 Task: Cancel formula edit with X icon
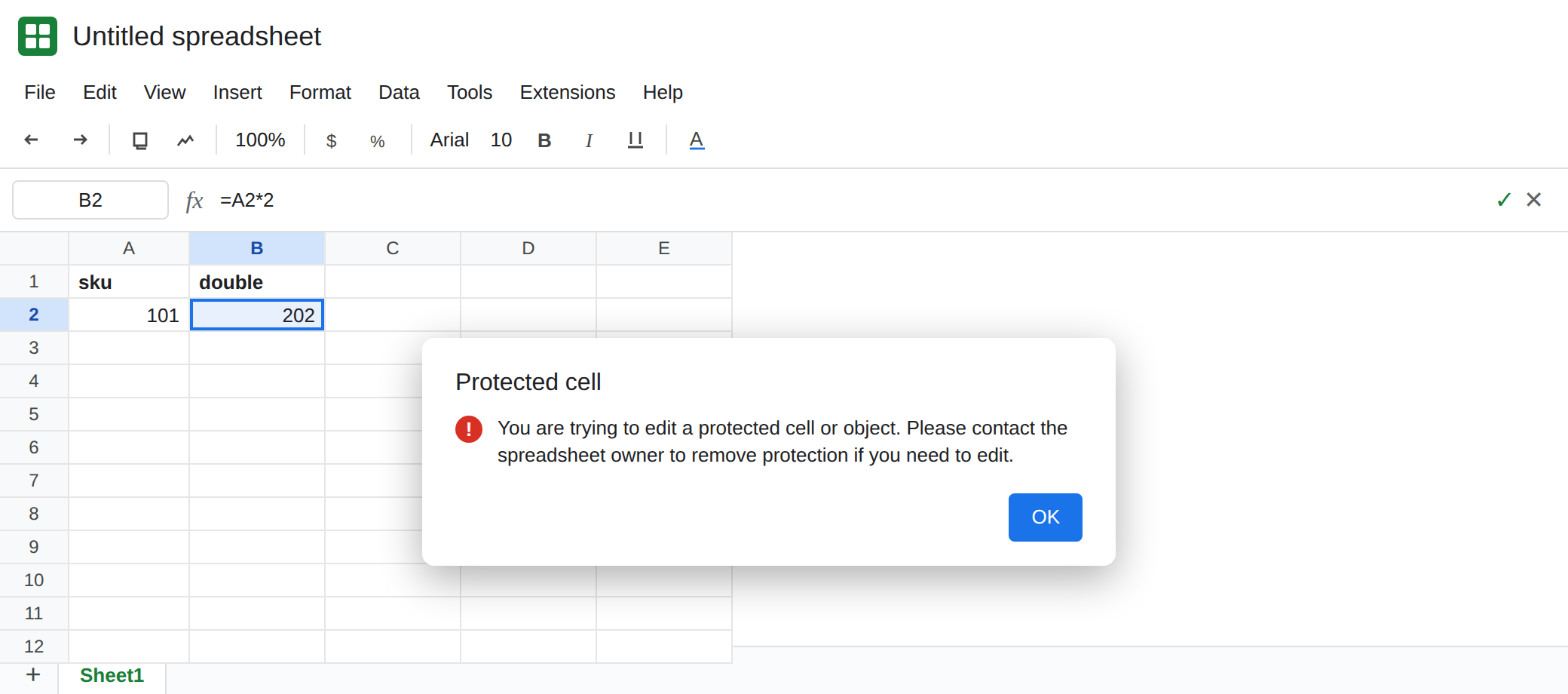pyautogui.click(x=1533, y=200)
